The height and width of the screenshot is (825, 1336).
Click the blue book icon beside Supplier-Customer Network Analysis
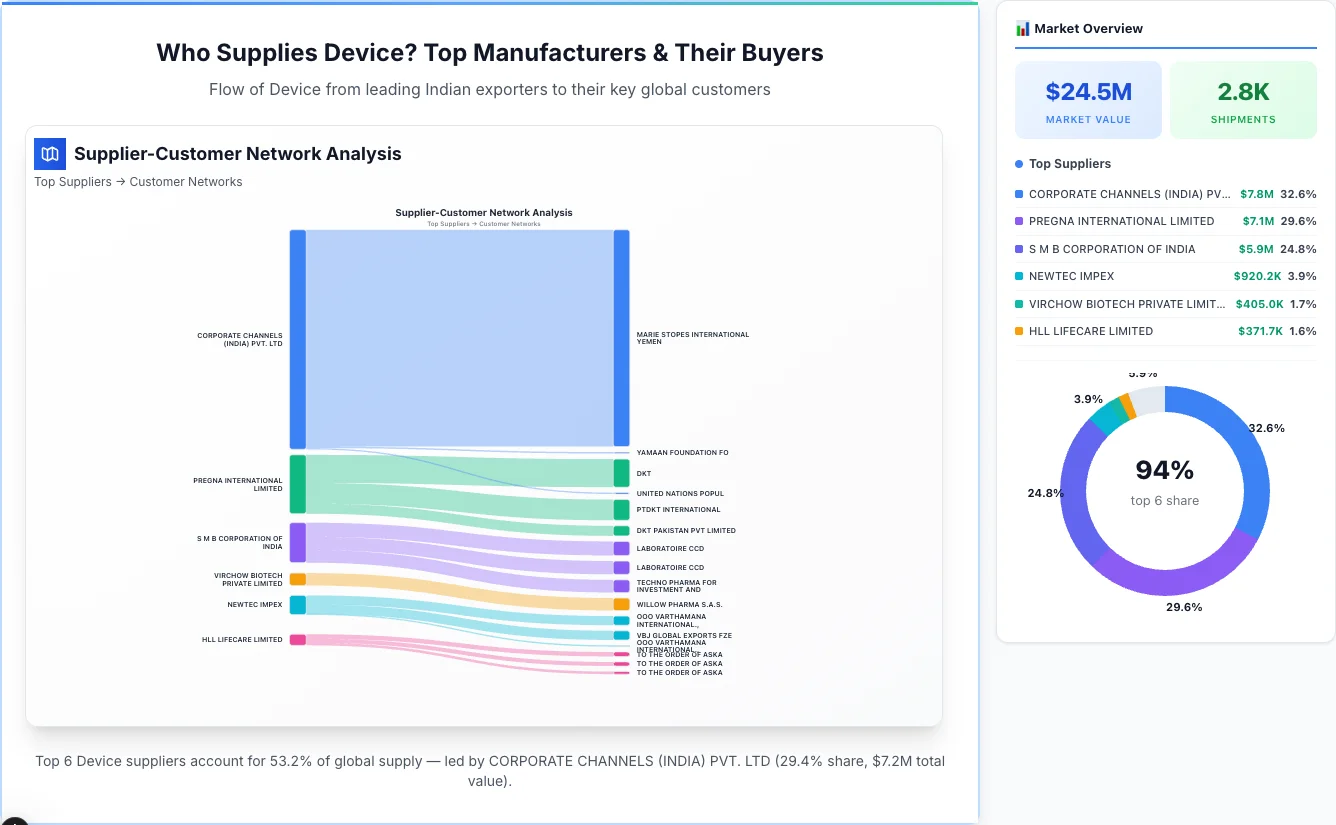pos(49,154)
